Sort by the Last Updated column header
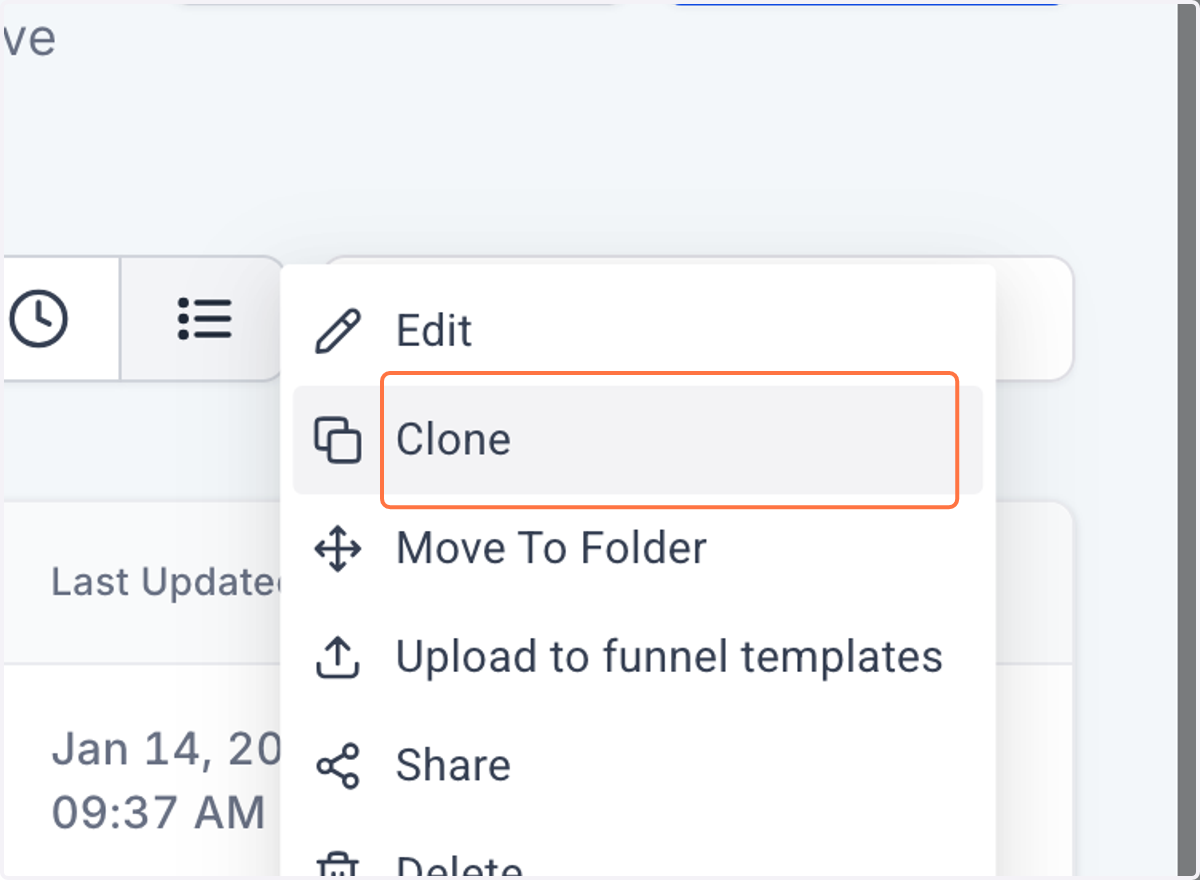This screenshot has height=880, width=1200. coord(167,581)
